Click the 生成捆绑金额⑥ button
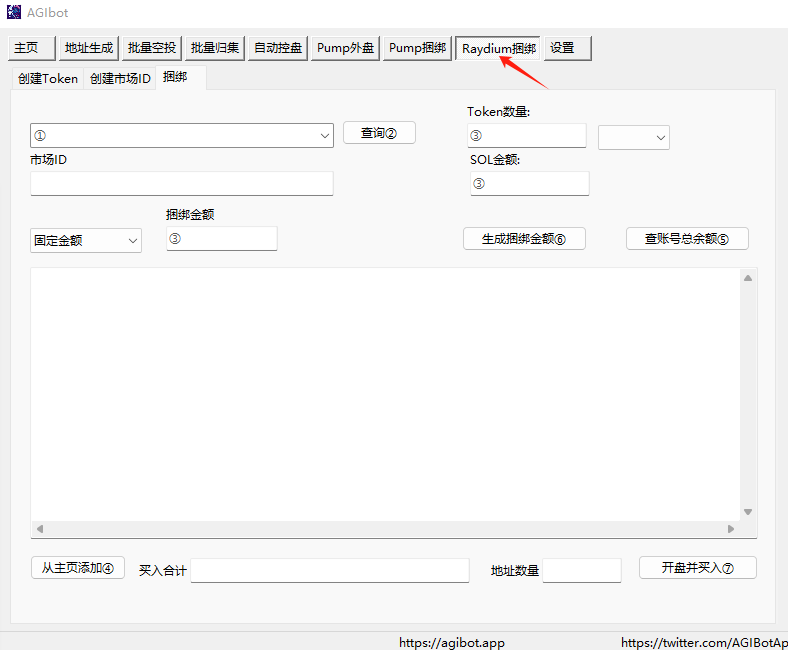Screen dimensions: 788x650 524,239
